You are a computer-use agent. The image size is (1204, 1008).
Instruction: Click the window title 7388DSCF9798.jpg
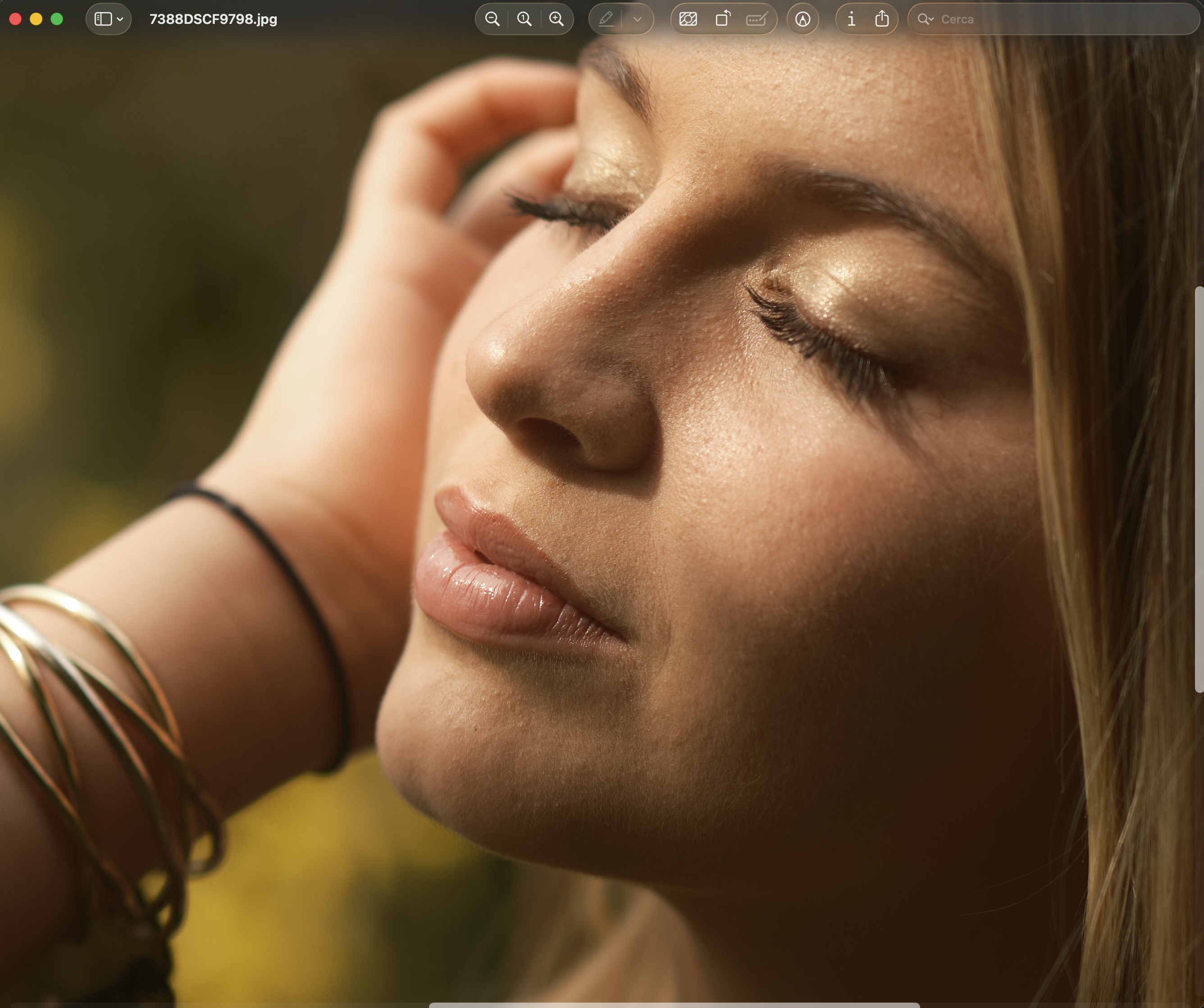213,19
